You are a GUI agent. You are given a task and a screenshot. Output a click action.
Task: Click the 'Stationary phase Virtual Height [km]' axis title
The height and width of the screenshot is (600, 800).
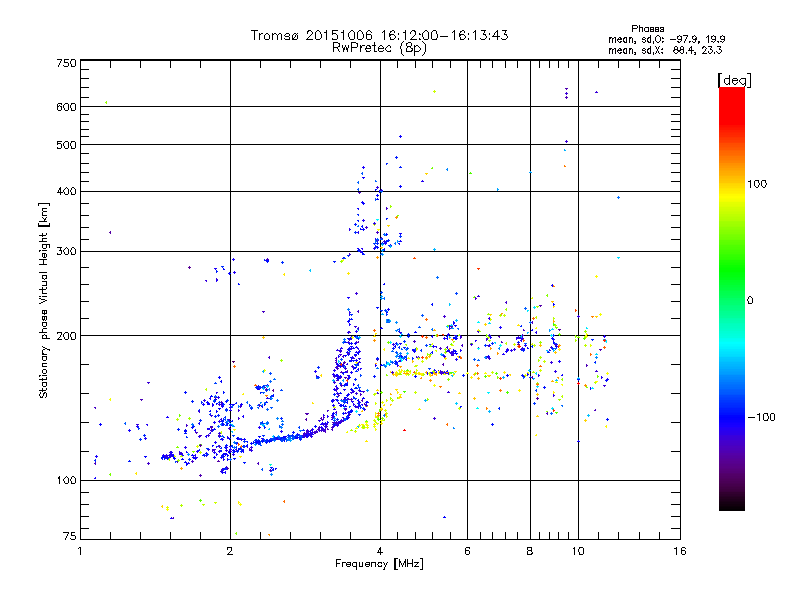pos(44,300)
